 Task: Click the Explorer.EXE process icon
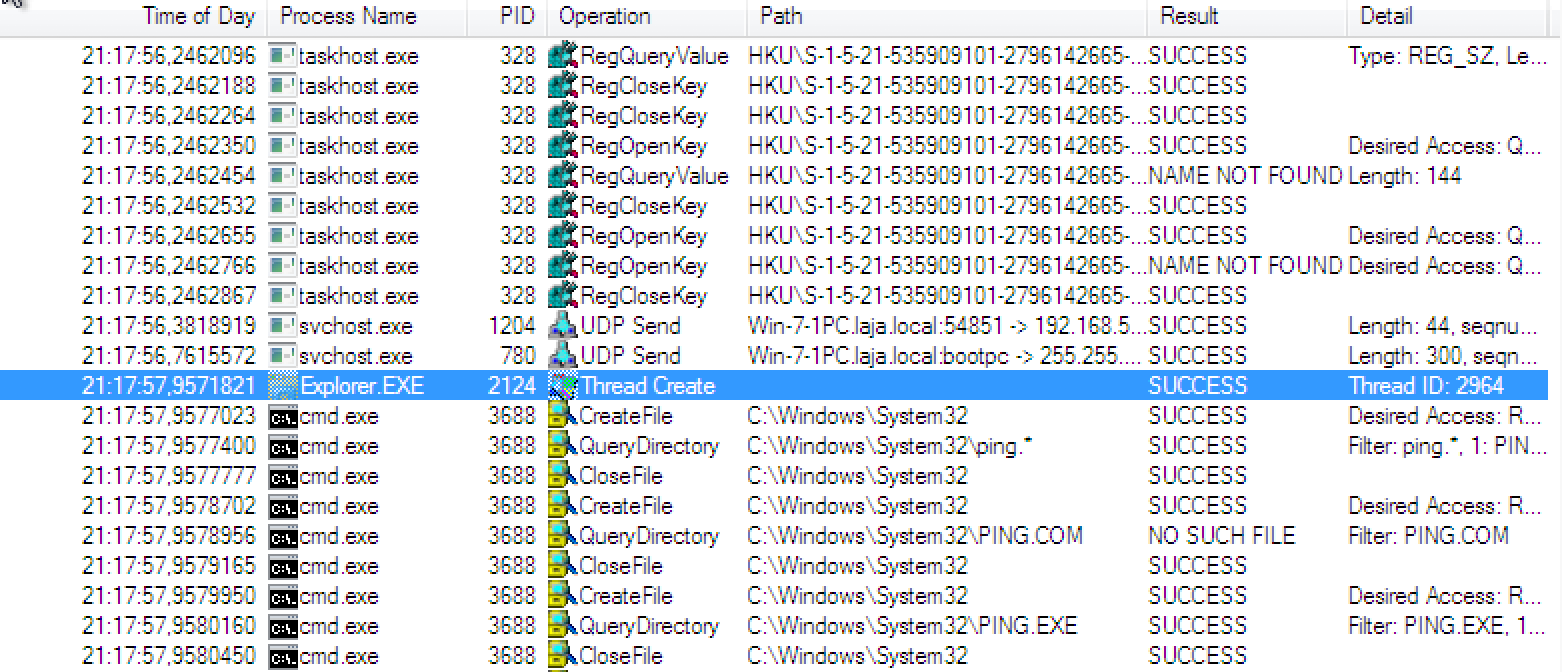click(283, 386)
